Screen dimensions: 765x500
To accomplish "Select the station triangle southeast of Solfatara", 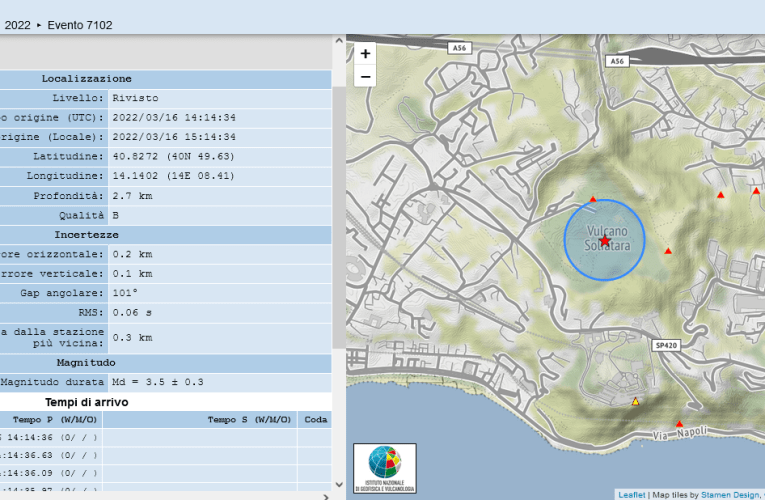I will (x=668, y=250).
